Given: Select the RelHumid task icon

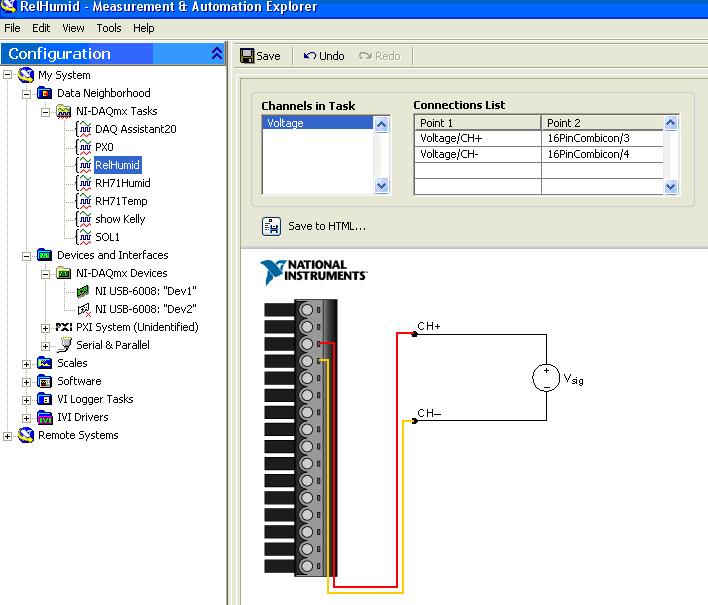Looking at the screenshot, I should [x=84, y=165].
